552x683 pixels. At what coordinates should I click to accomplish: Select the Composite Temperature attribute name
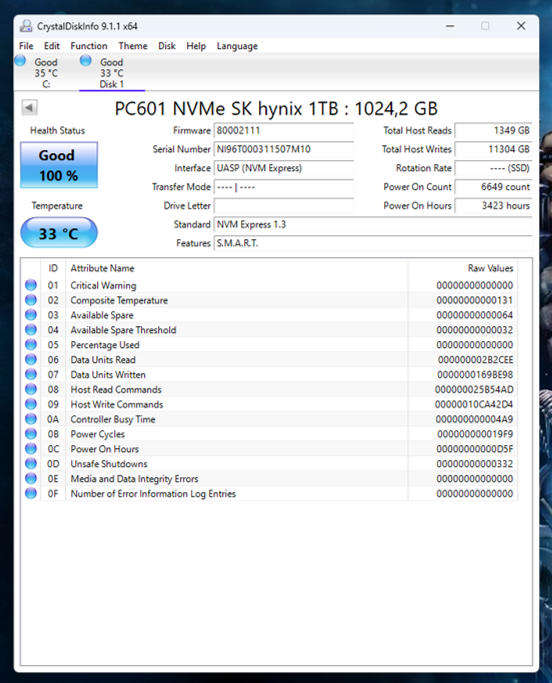point(119,301)
